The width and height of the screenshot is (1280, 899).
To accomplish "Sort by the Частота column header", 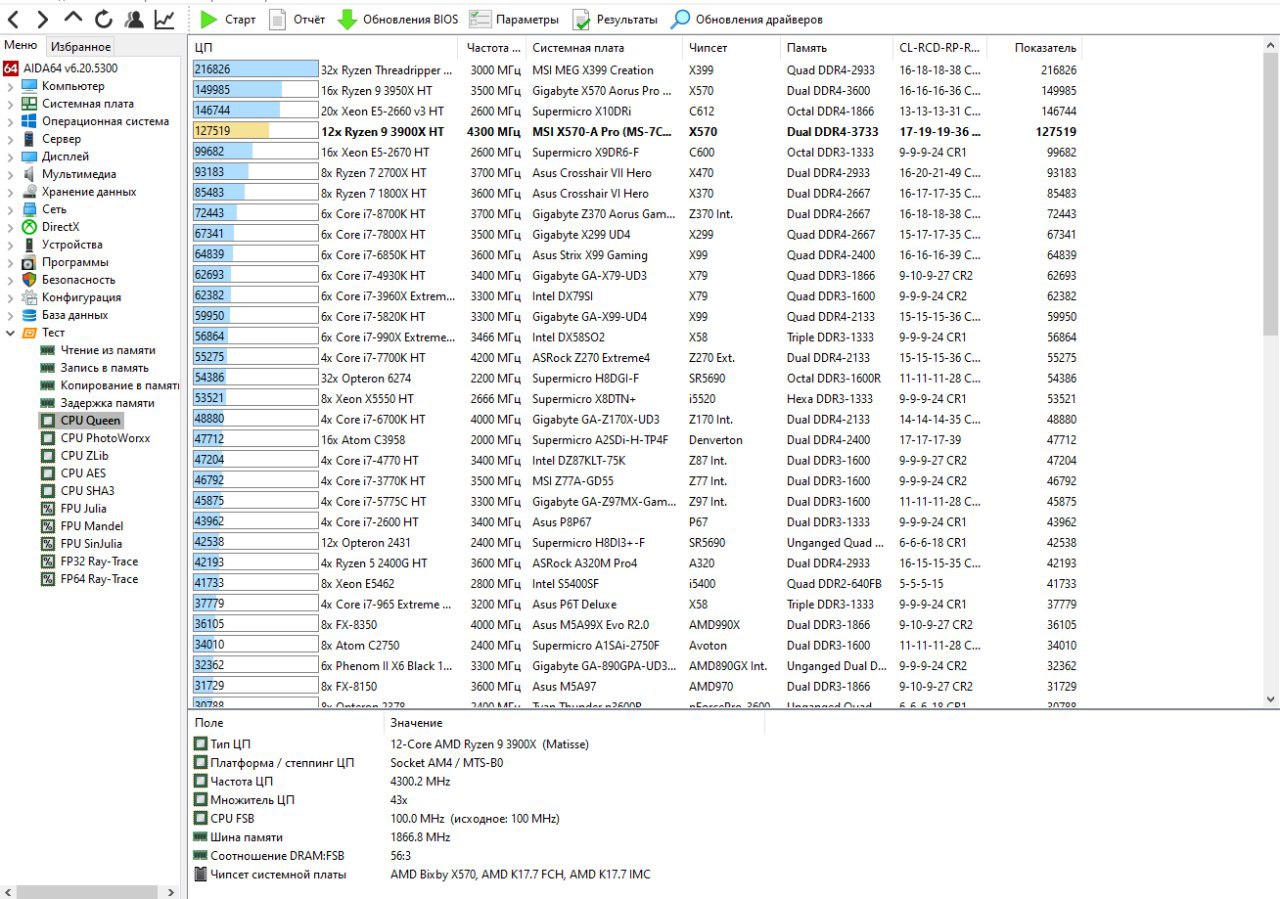I will pos(493,48).
